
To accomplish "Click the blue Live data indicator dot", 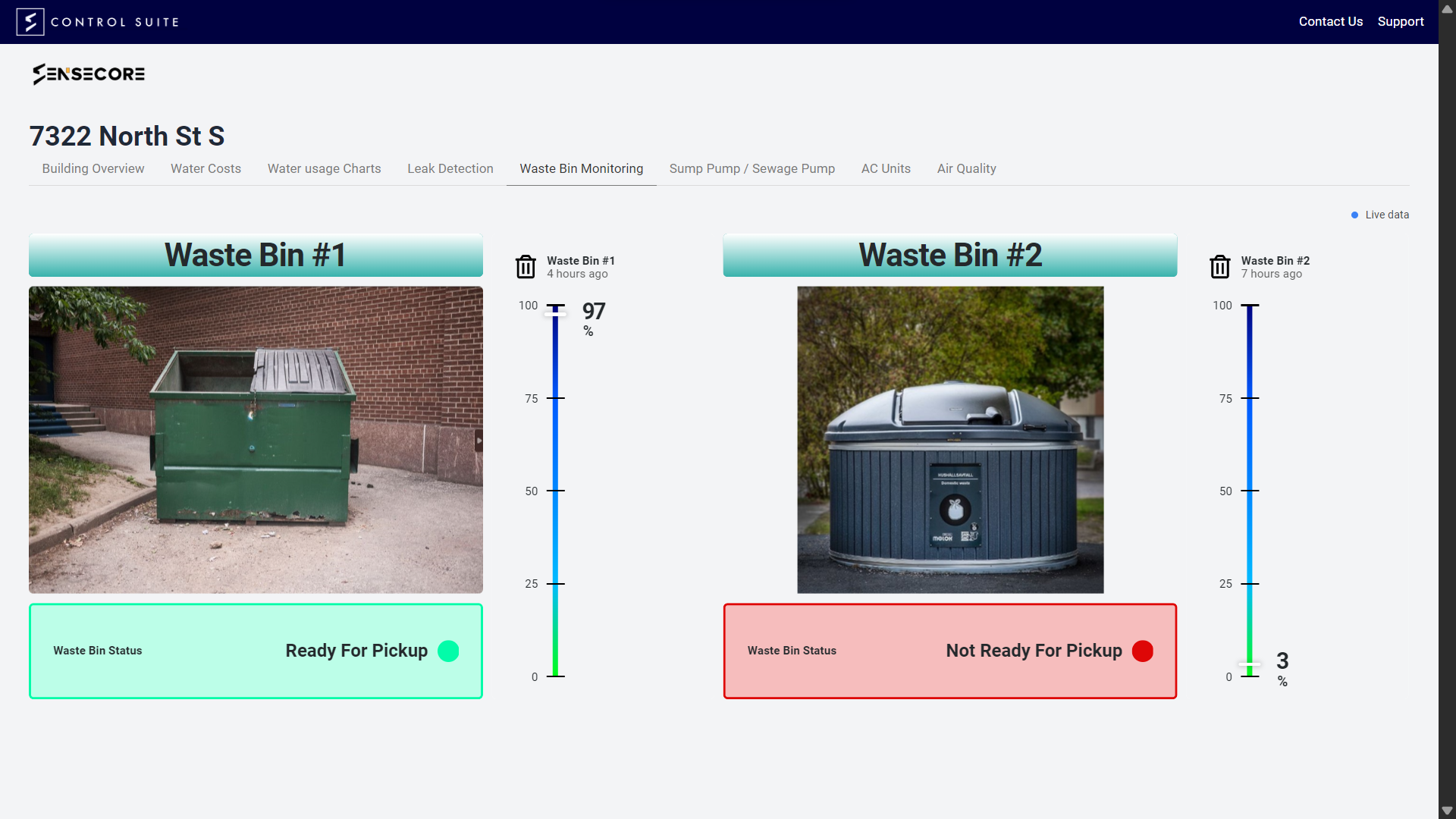I will point(1354,215).
